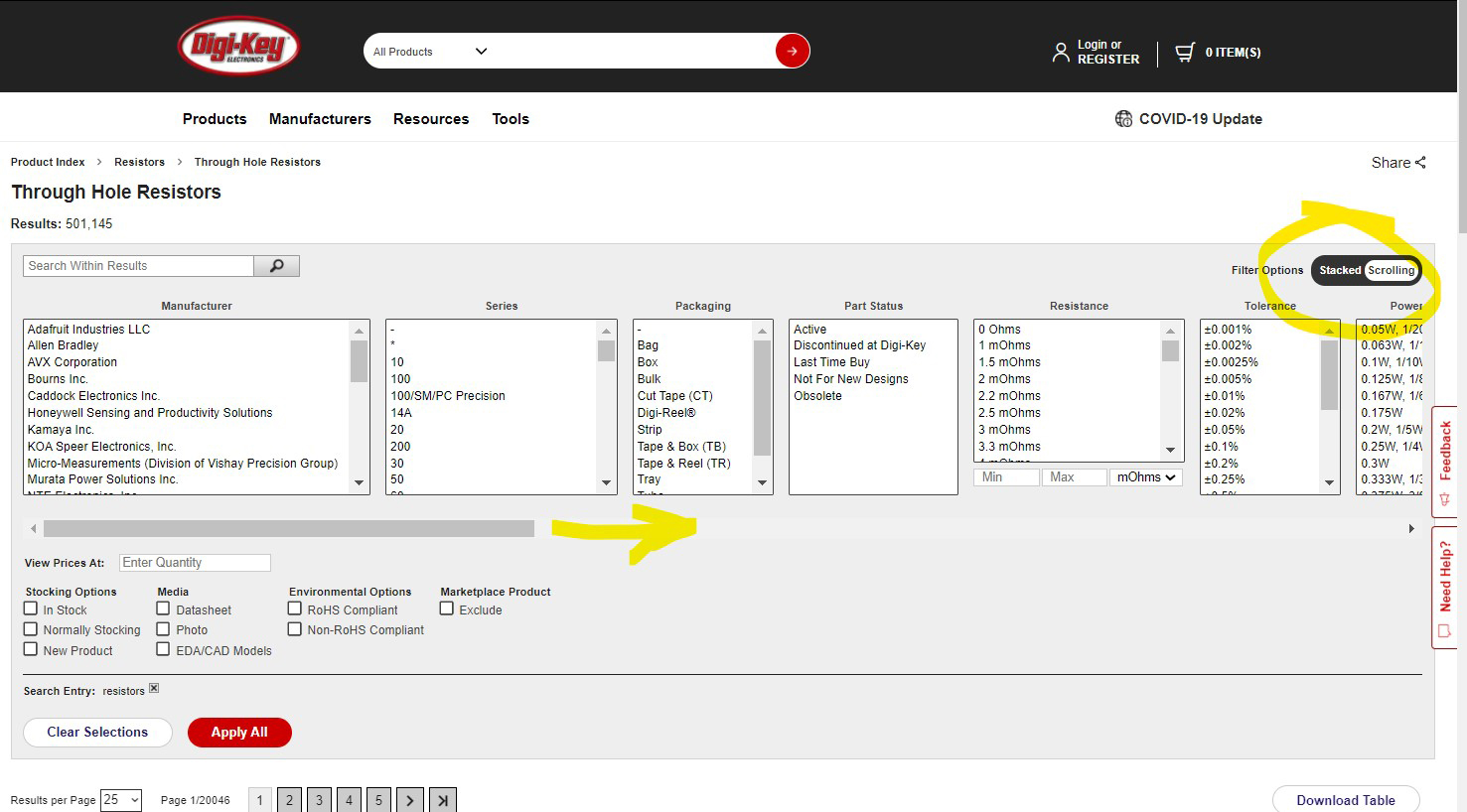Screen dimensions: 1467x812
Task: Change Results per Page value
Action: [x=120, y=799]
